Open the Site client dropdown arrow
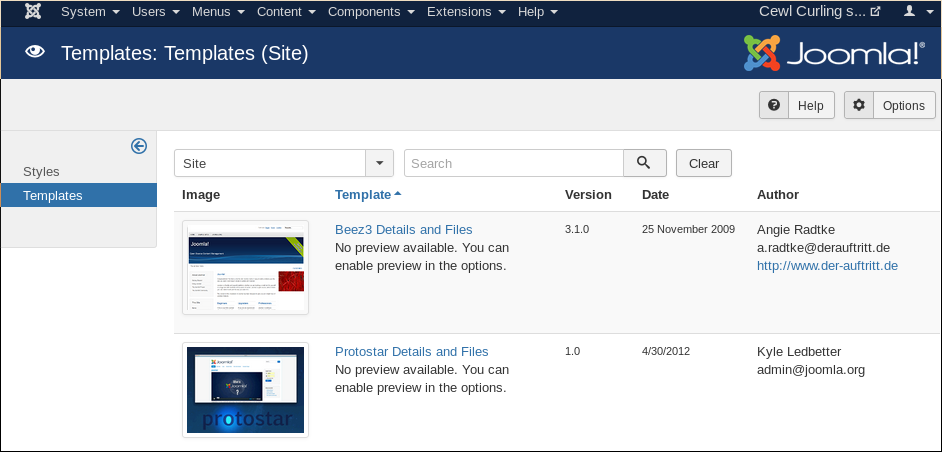 click(380, 163)
